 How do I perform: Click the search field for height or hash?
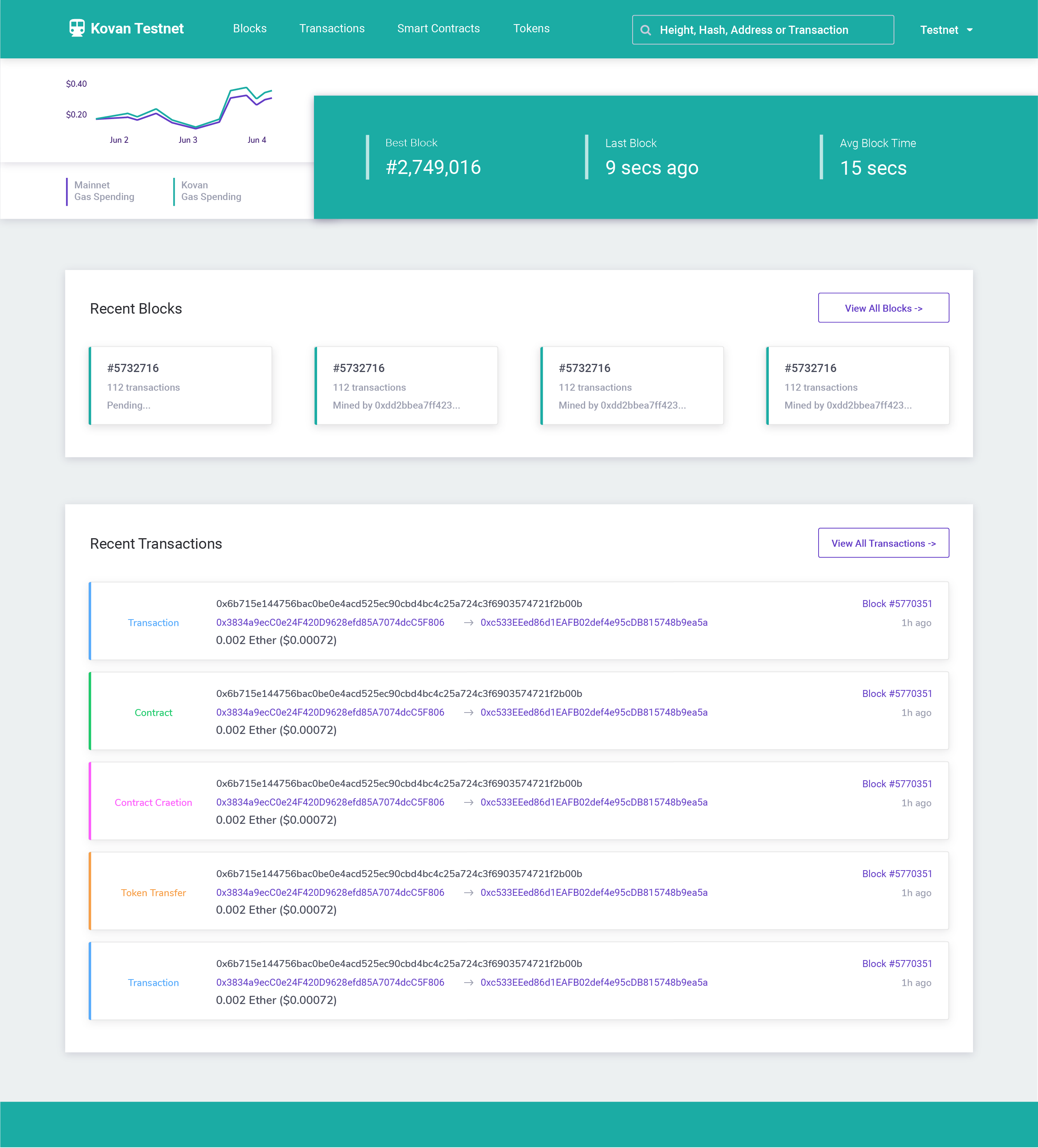click(x=752, y=30)
